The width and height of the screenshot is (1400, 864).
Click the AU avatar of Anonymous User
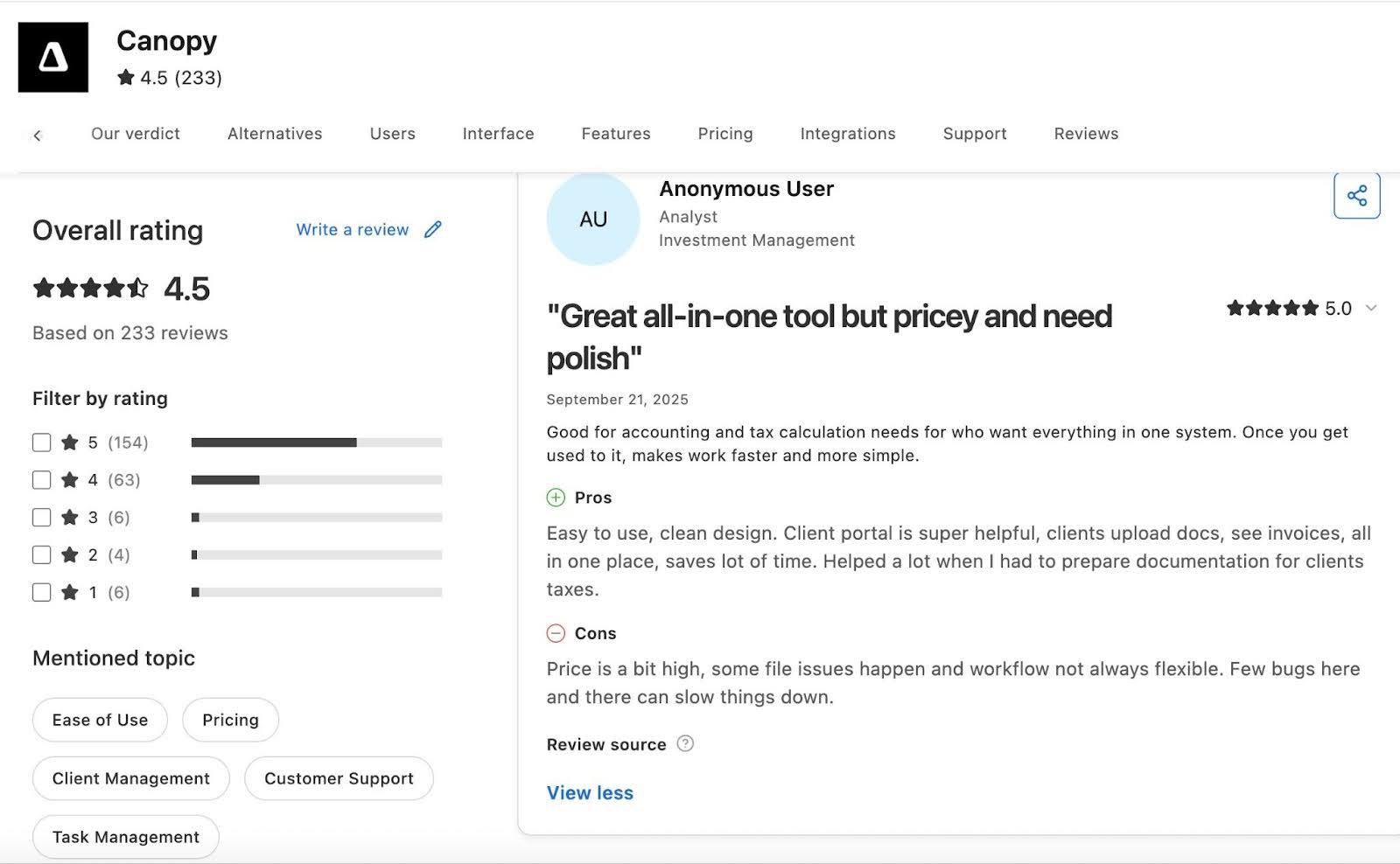[592, 219]
